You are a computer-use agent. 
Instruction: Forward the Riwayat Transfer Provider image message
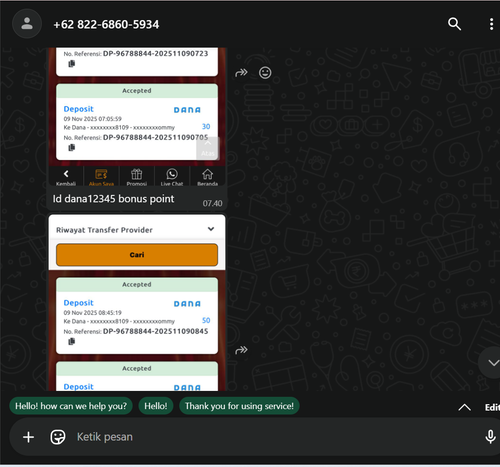click(x=241, y=350)
